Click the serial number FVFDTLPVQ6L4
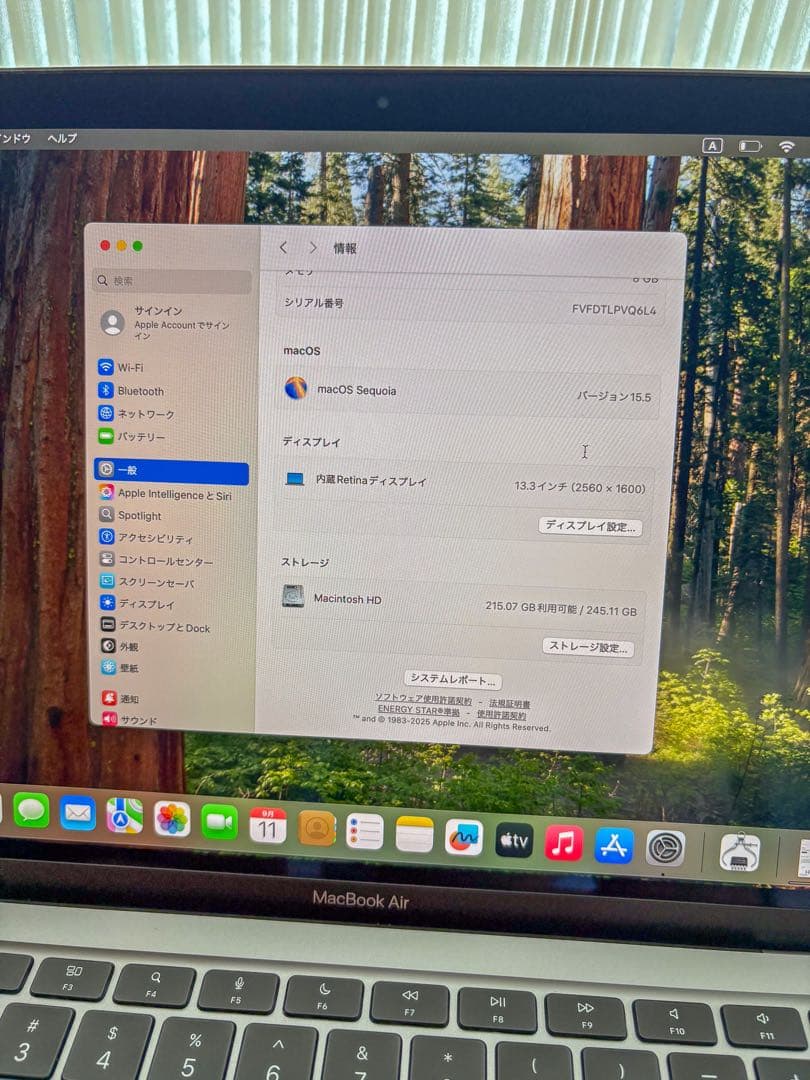Screen dimensions: 810x1080 pos(614,310)
